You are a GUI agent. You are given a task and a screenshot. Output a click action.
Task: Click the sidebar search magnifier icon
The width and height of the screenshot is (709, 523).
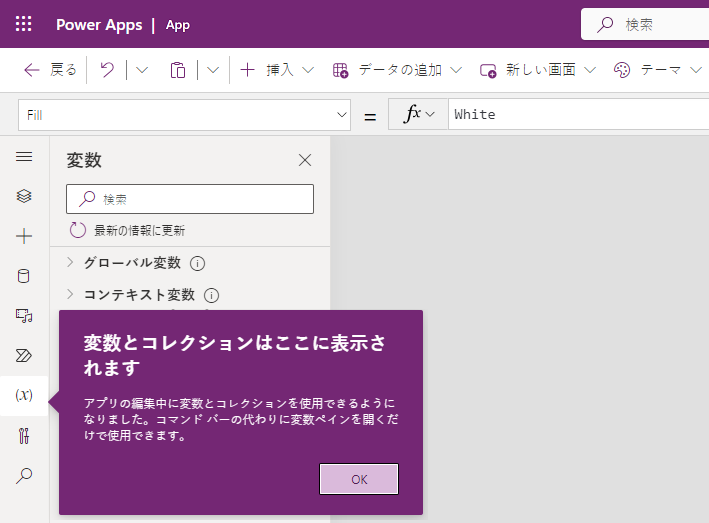coord(24,476)
